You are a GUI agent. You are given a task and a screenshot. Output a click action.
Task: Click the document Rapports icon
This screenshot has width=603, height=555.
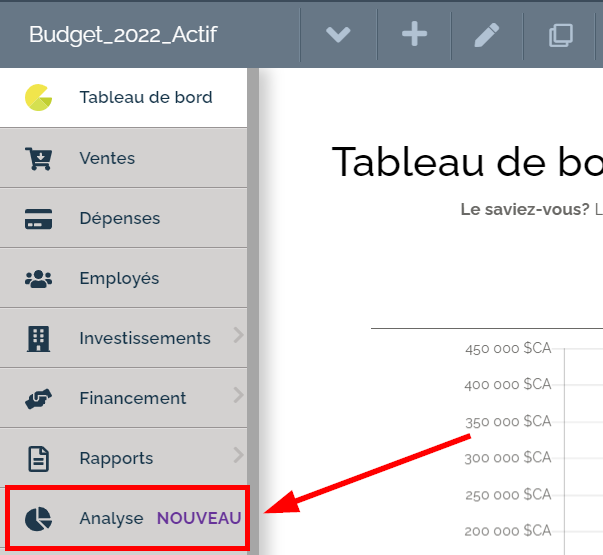pyautogui.click(x=38, y=459)
